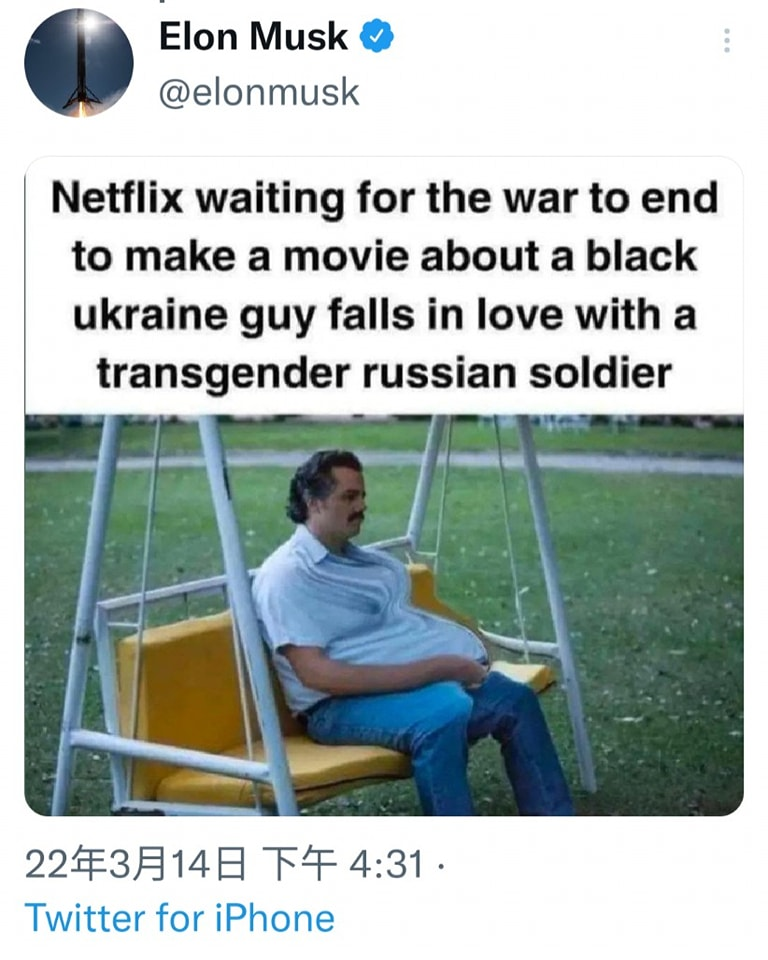Viewport: 768px width, 960px height.
Task: Open the attached meme image
Action: point(384,486)
